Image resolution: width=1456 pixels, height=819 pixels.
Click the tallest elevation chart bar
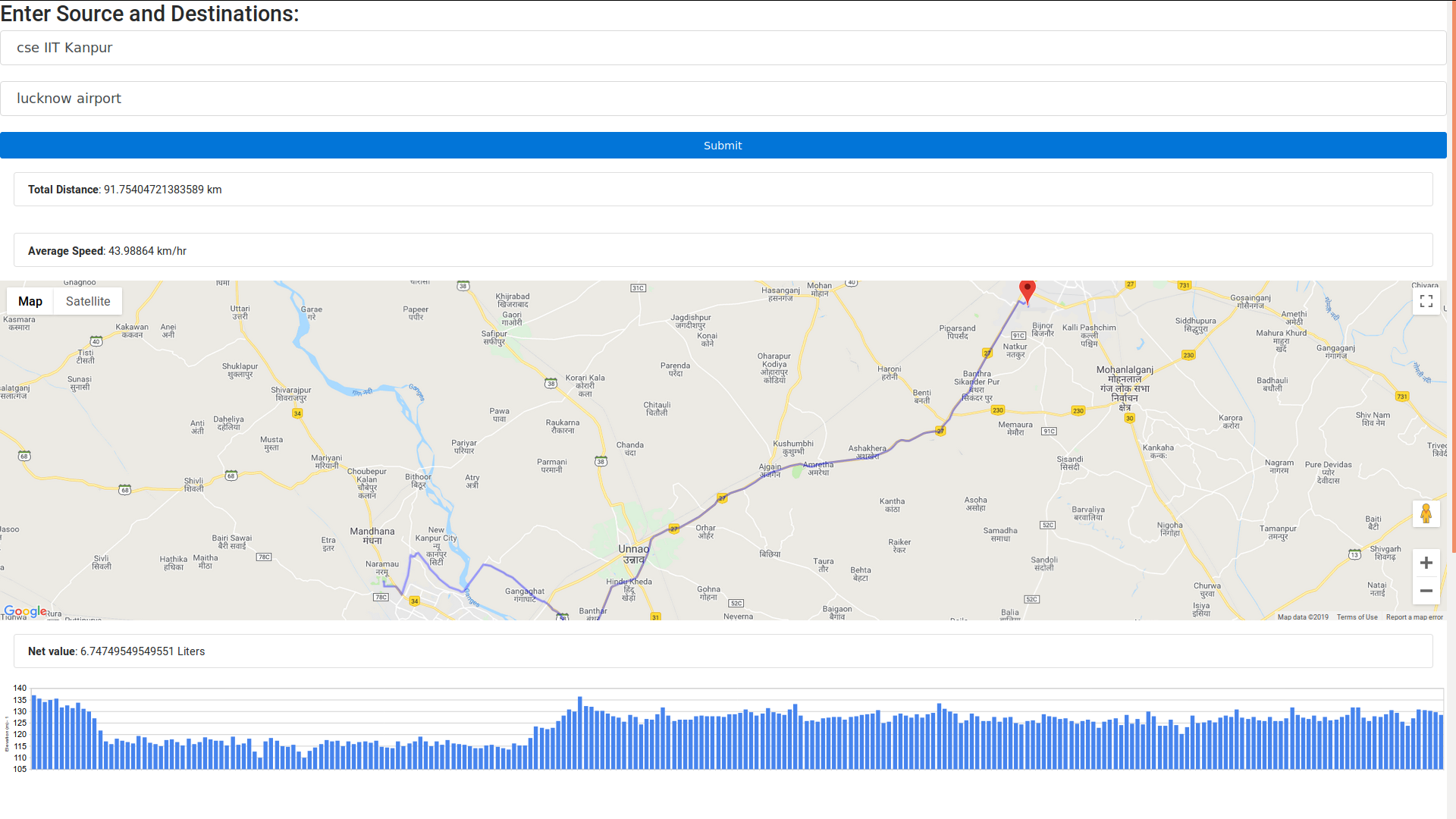(579, 732)
